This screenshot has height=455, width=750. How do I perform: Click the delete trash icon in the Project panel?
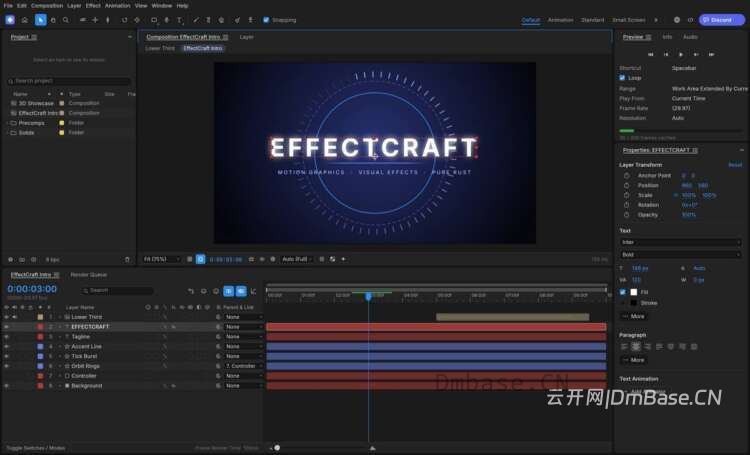[x=127, y=259]
